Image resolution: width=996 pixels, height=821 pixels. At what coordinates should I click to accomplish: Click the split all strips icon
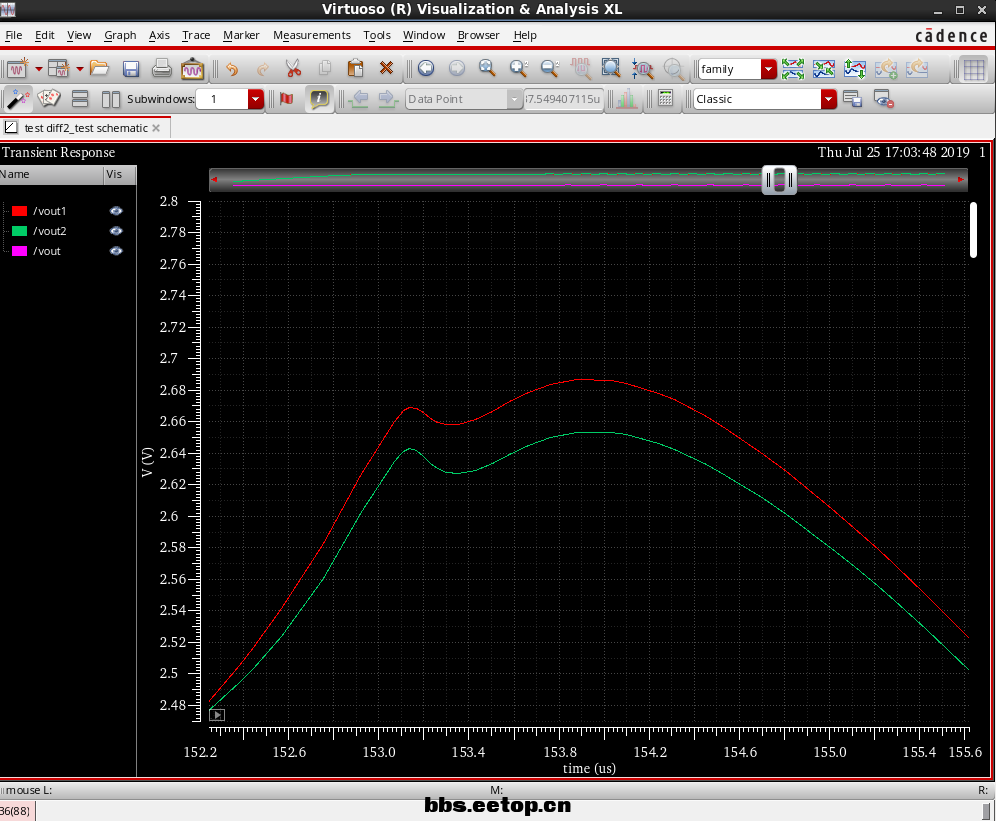coord(793,69)
